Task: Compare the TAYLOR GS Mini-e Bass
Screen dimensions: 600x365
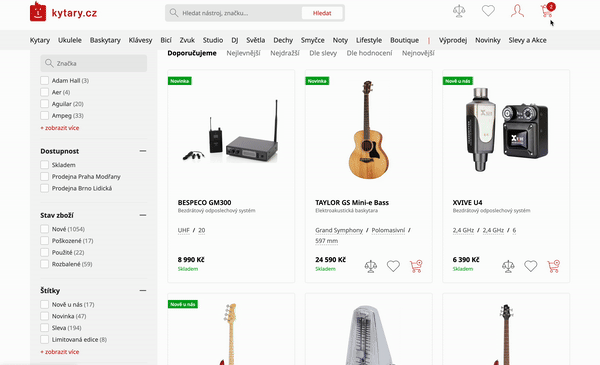Action: coord(370,266)
